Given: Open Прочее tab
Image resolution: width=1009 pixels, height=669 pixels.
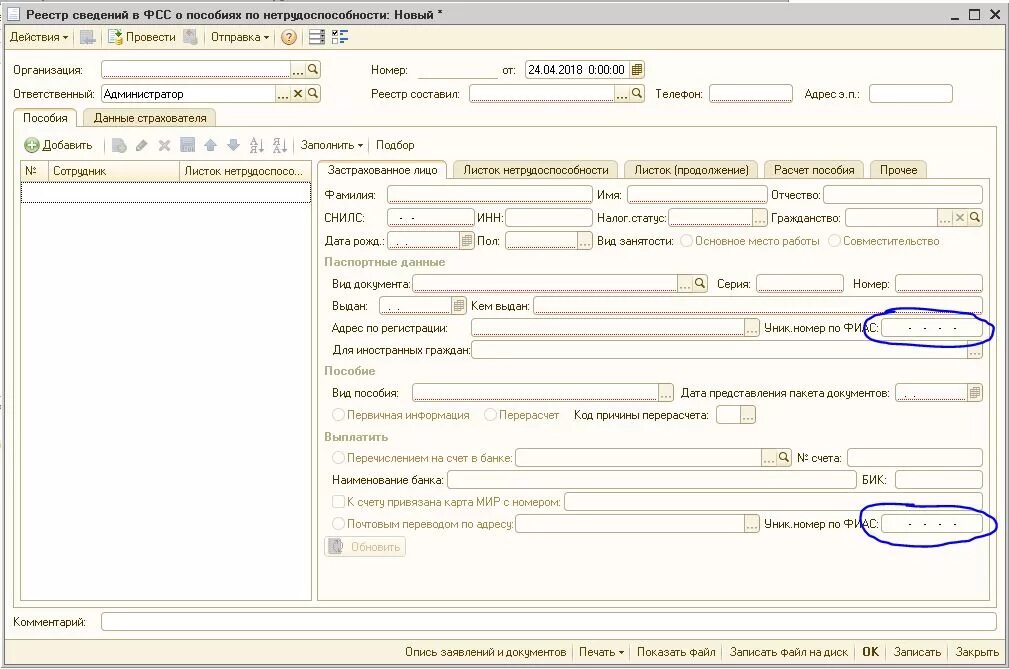Looking at the screenshot, I should 898,170.
